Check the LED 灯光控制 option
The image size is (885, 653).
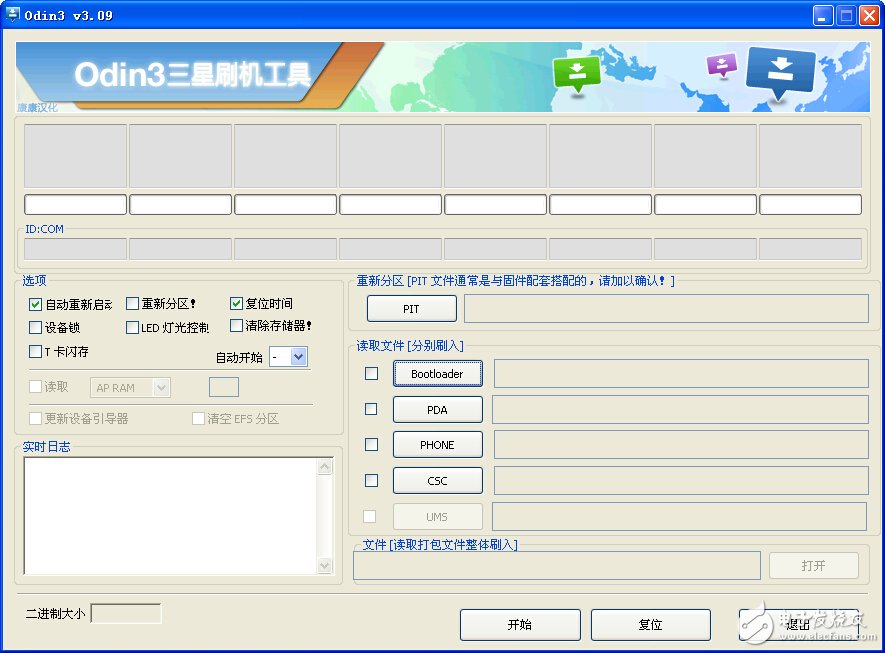pos(132,327)
